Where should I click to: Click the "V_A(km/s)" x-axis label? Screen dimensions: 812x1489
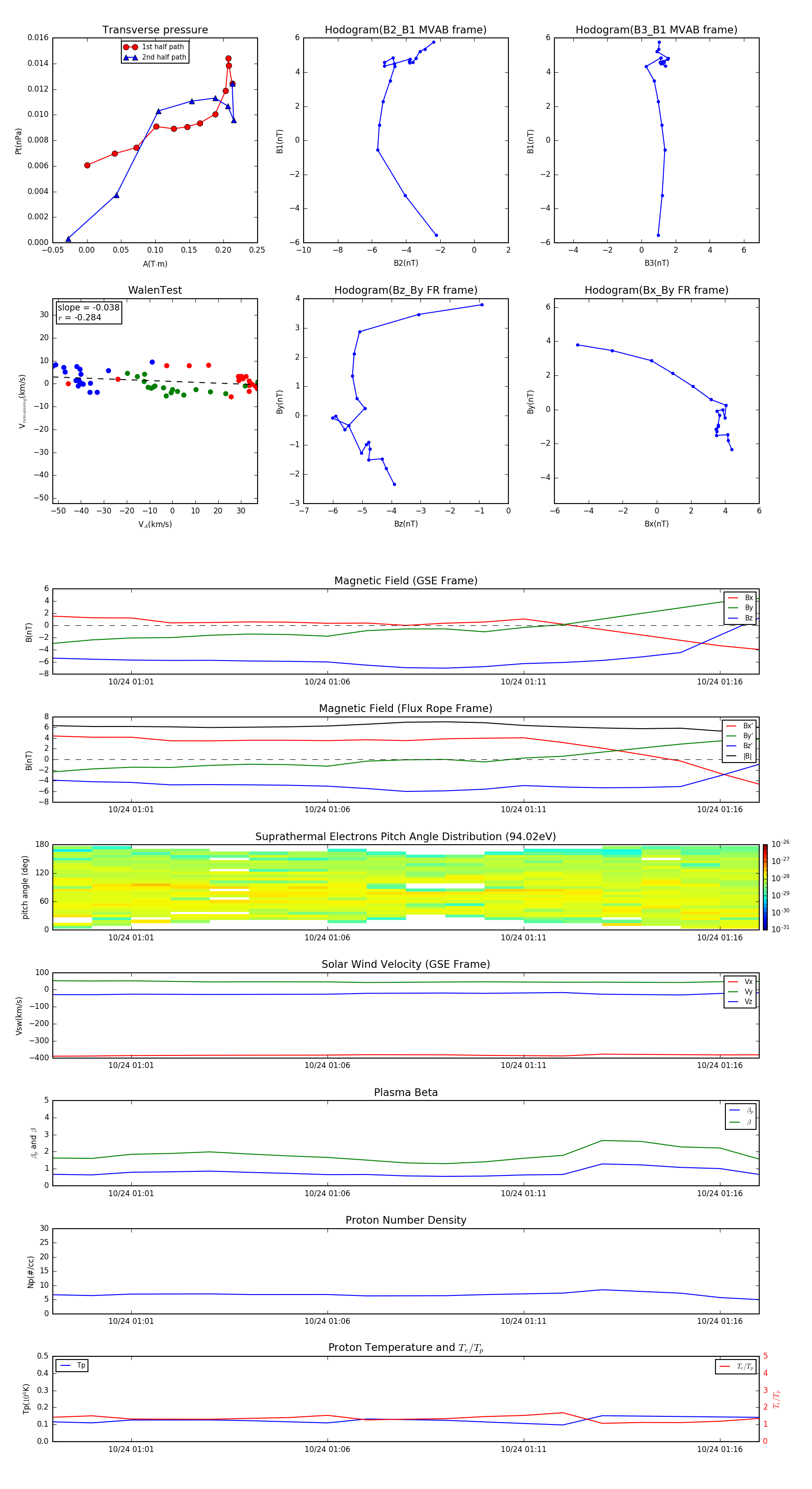tap(155, 524)
